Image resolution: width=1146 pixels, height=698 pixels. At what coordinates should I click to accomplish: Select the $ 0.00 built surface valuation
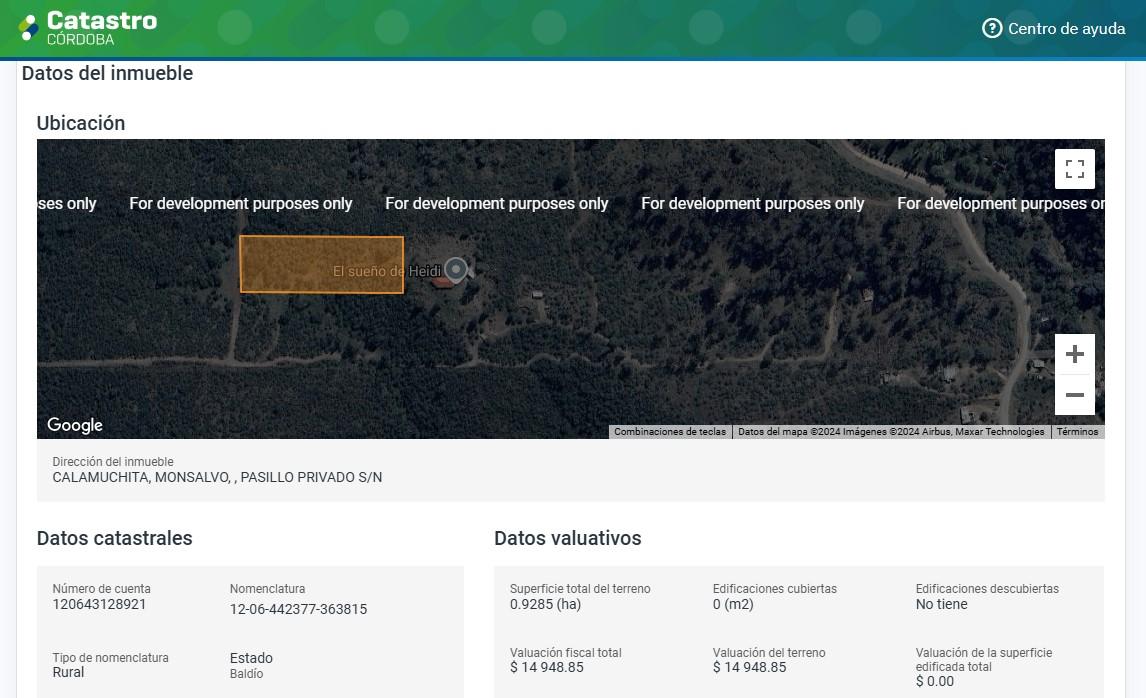point(935,681)
